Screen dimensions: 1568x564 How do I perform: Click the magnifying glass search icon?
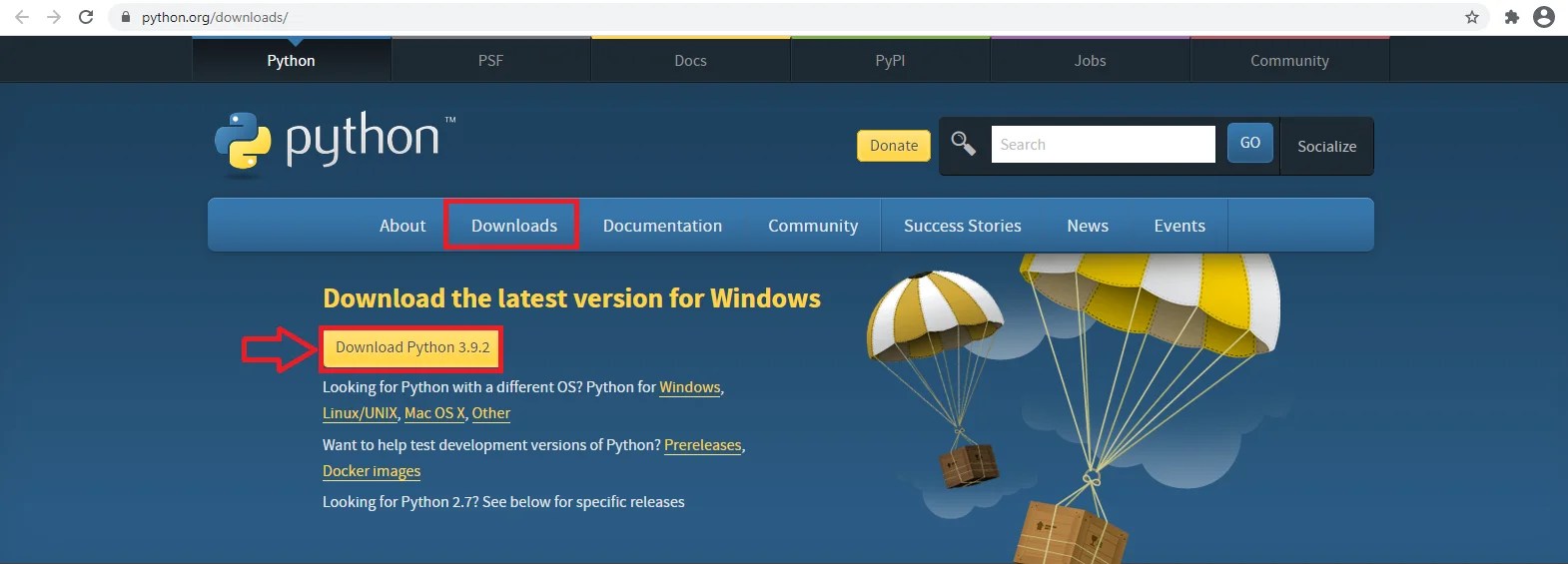point(963,144)
